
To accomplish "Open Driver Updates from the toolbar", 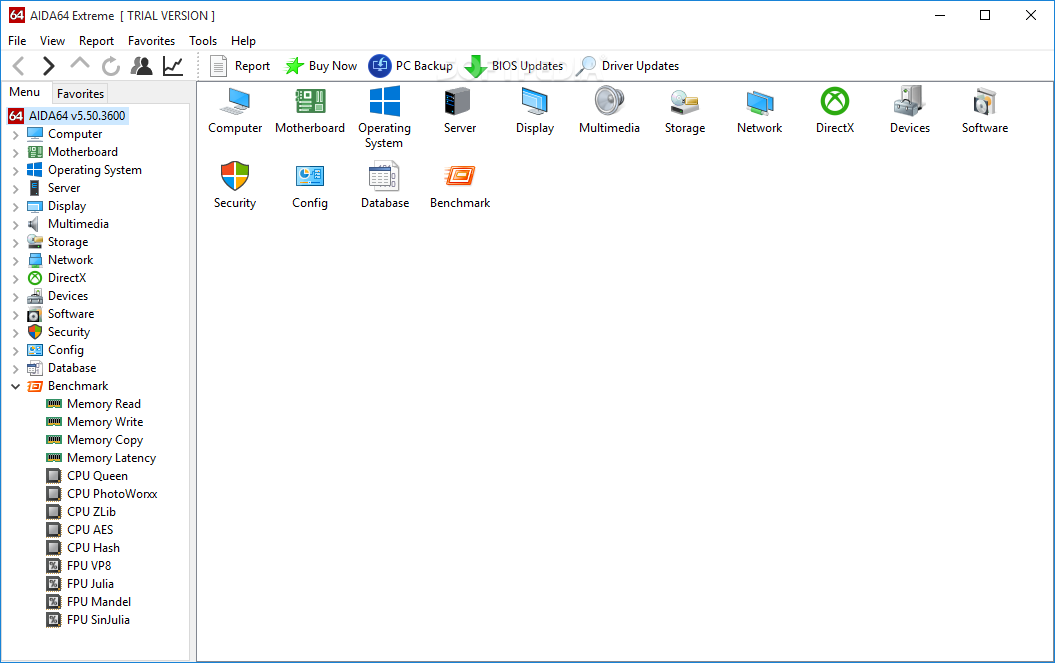I will click(628, 66).
